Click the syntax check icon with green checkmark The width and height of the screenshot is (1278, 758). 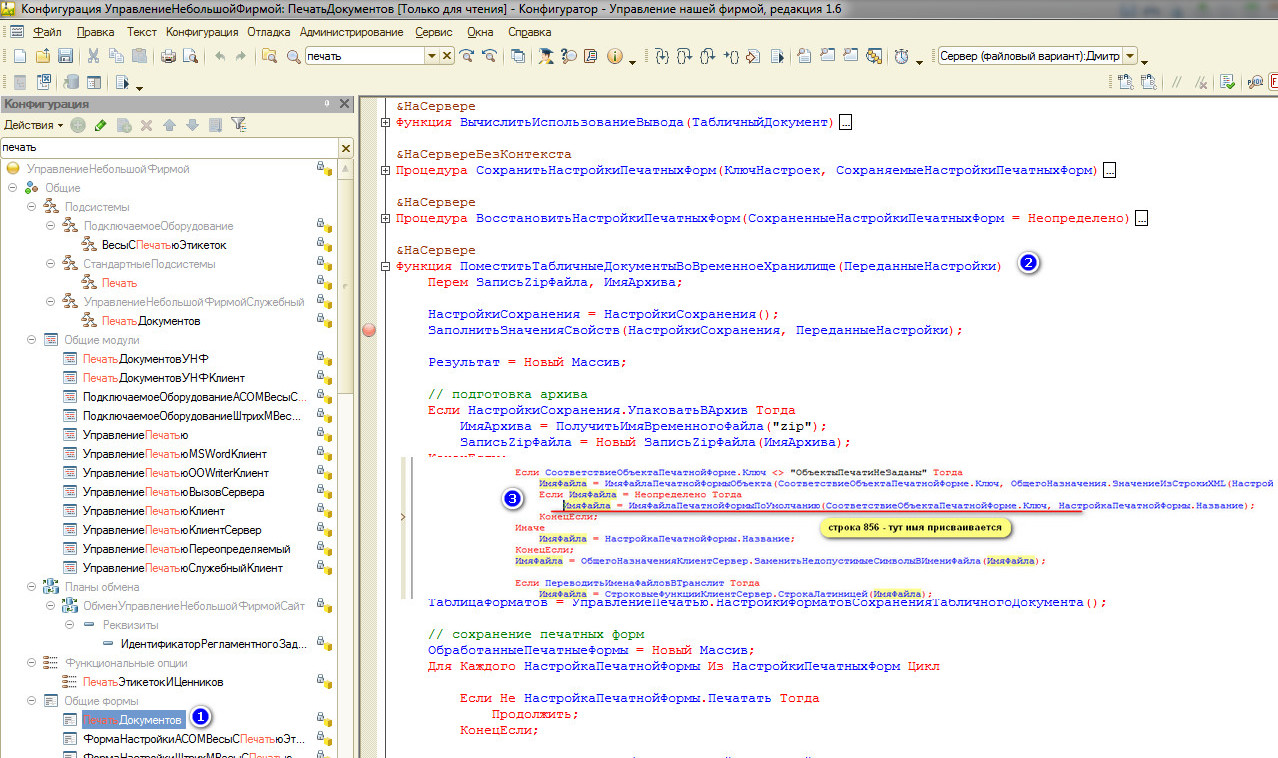(1227, 82)
